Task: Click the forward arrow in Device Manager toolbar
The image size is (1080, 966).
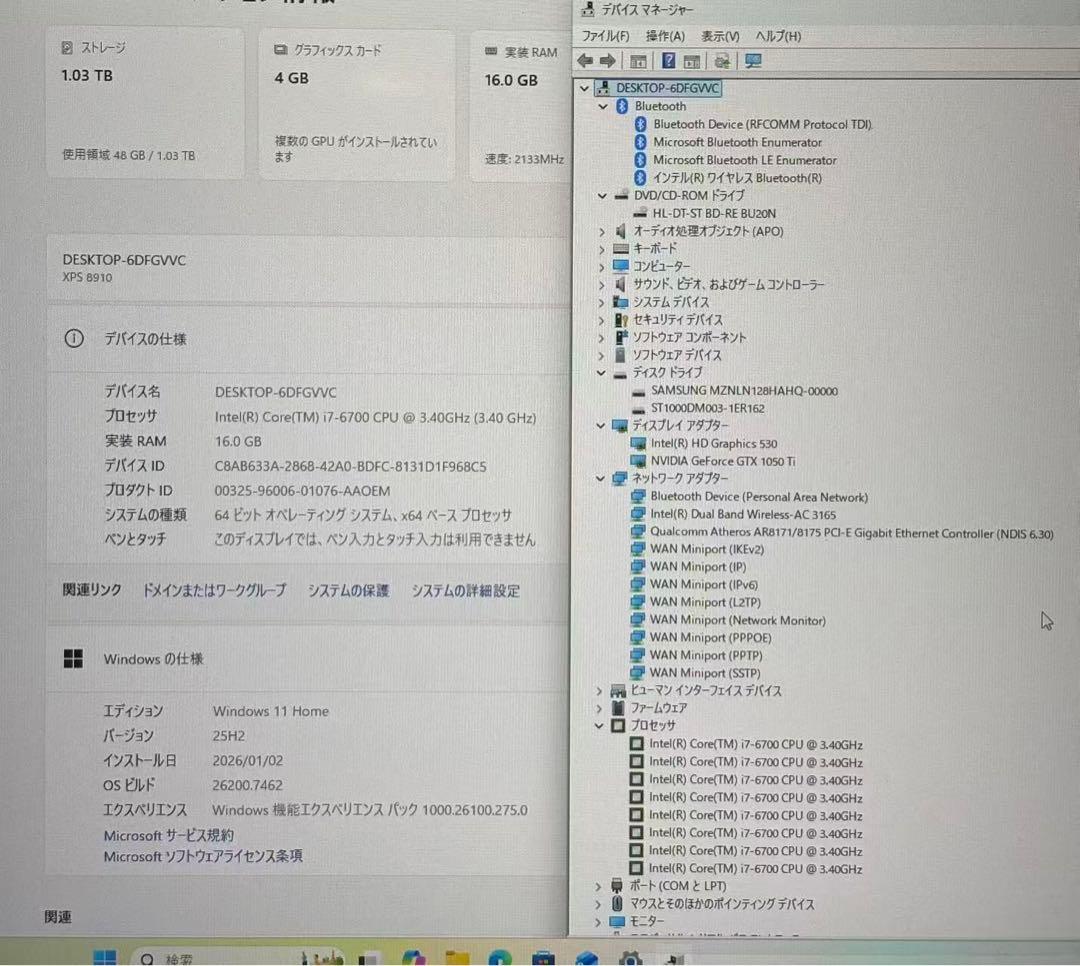Action: [607, 61]
